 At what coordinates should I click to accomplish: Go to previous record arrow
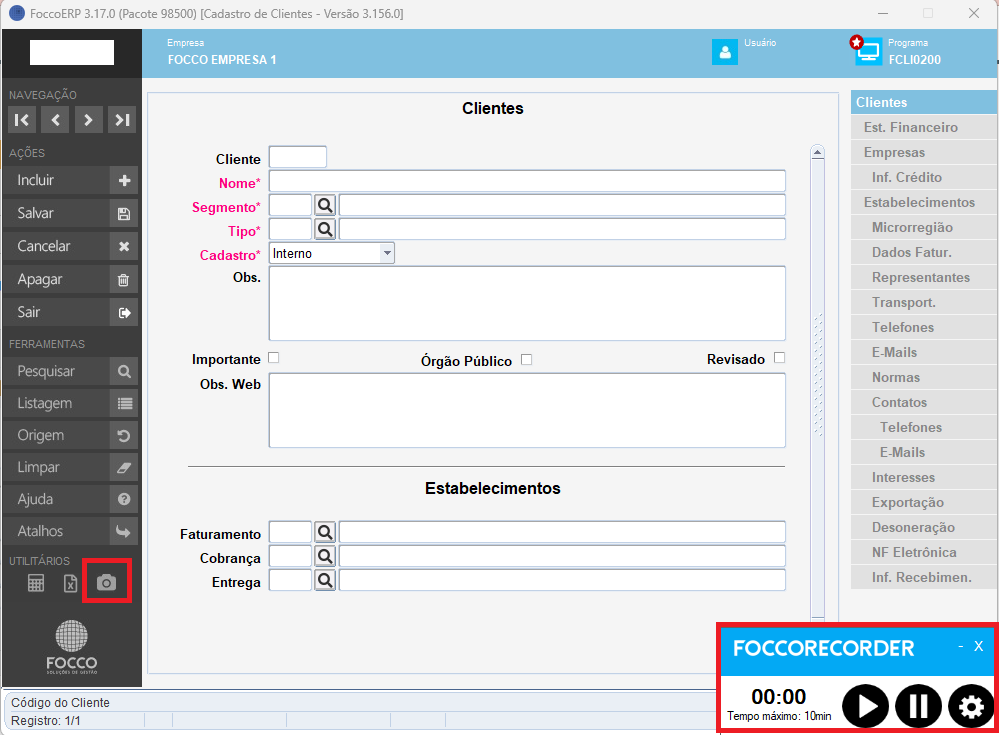point(55,120)
